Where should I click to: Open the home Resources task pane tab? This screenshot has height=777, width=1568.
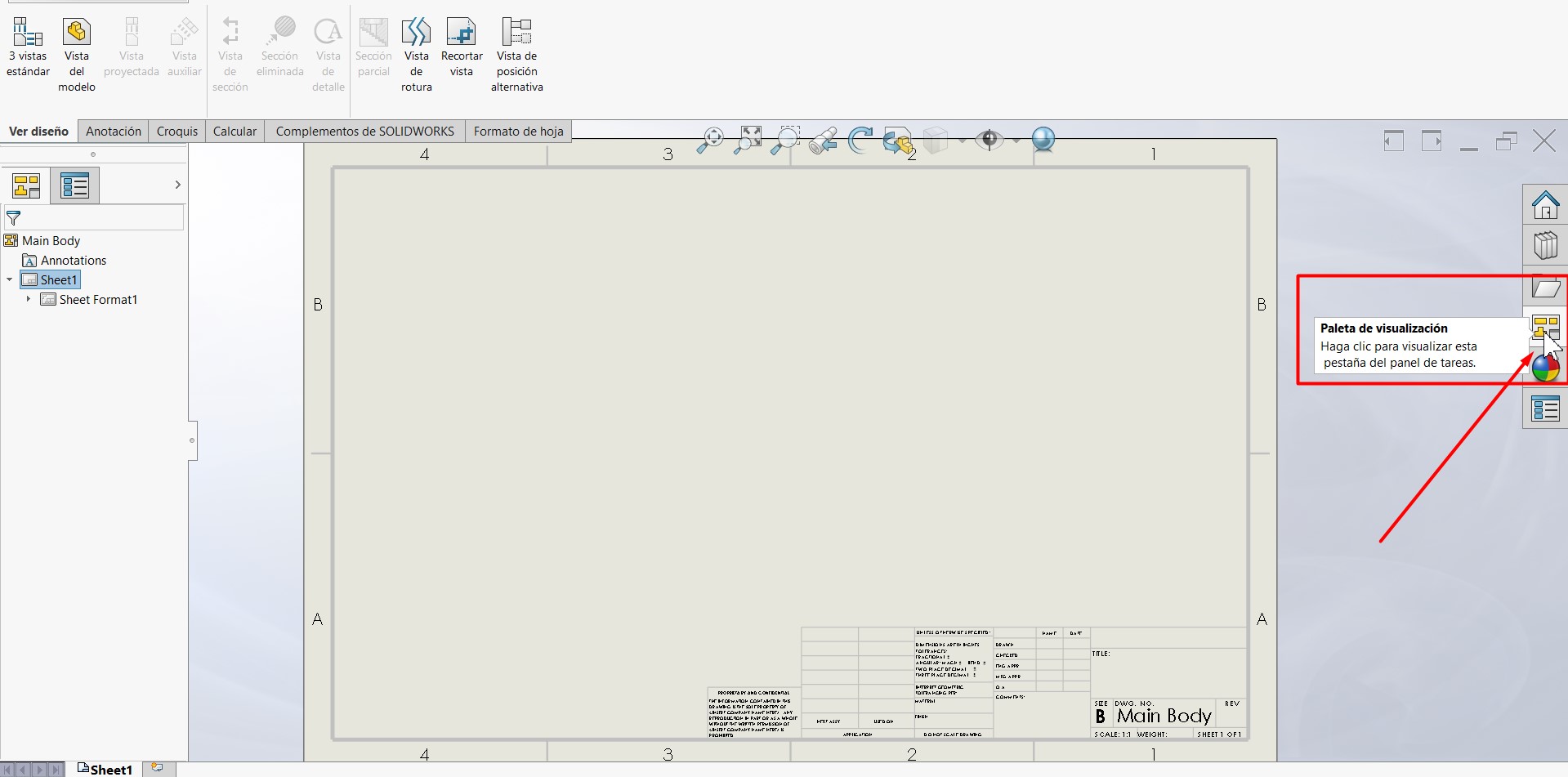pyautogui.click(x=1545, y=204)
